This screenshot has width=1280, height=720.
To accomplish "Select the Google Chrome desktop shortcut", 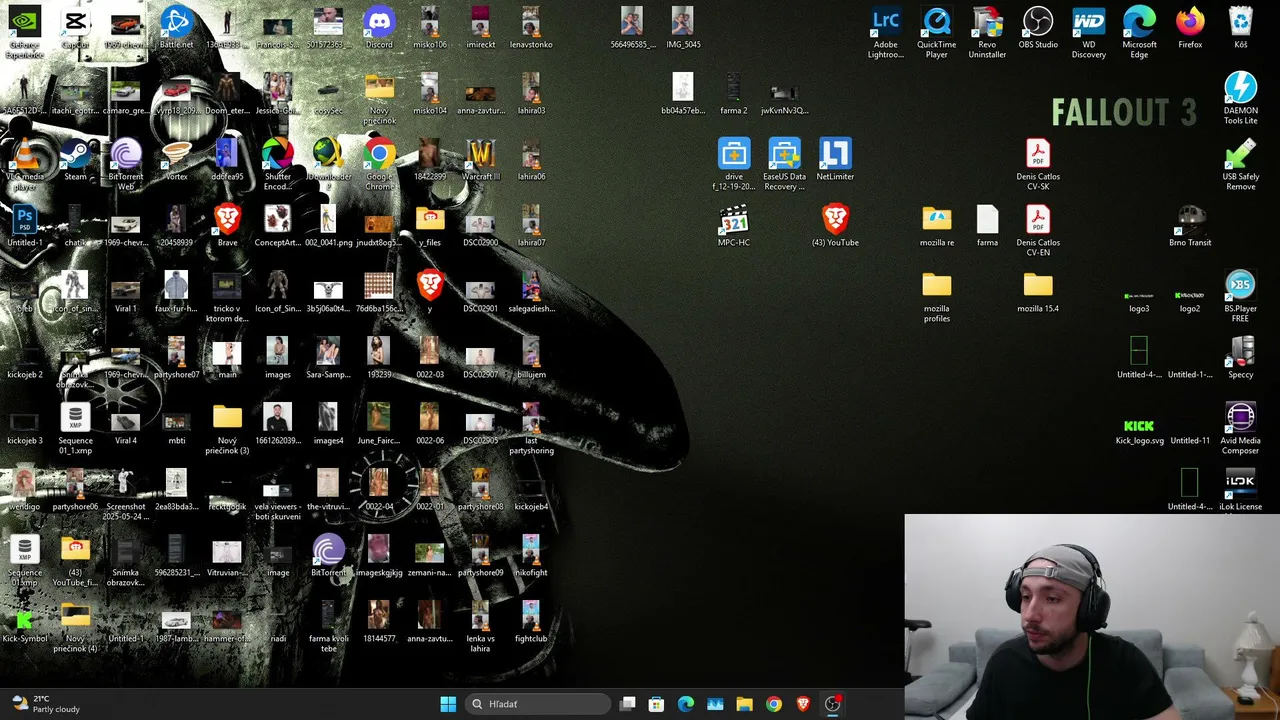I will pos(379,165).
